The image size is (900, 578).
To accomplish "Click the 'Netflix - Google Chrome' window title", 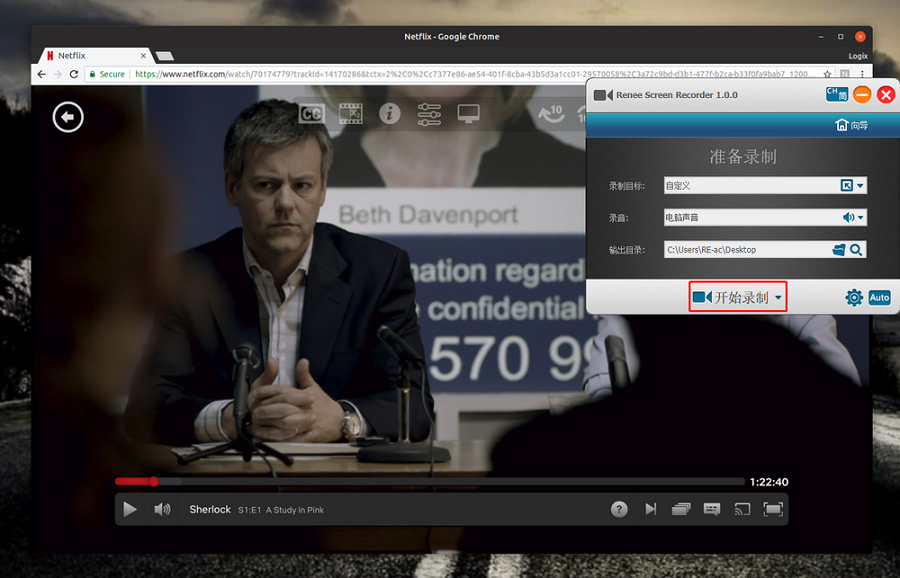I will [452, 37].
